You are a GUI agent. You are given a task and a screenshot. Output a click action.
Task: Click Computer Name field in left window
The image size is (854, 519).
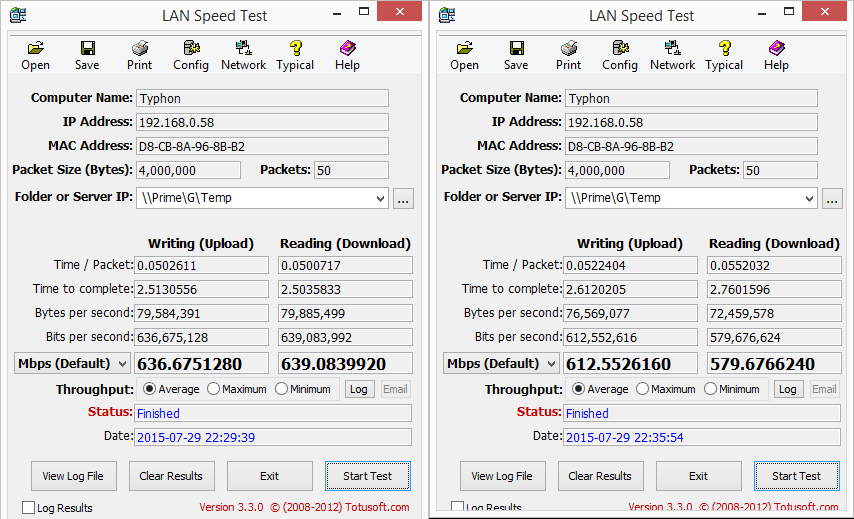coord(262,98)
